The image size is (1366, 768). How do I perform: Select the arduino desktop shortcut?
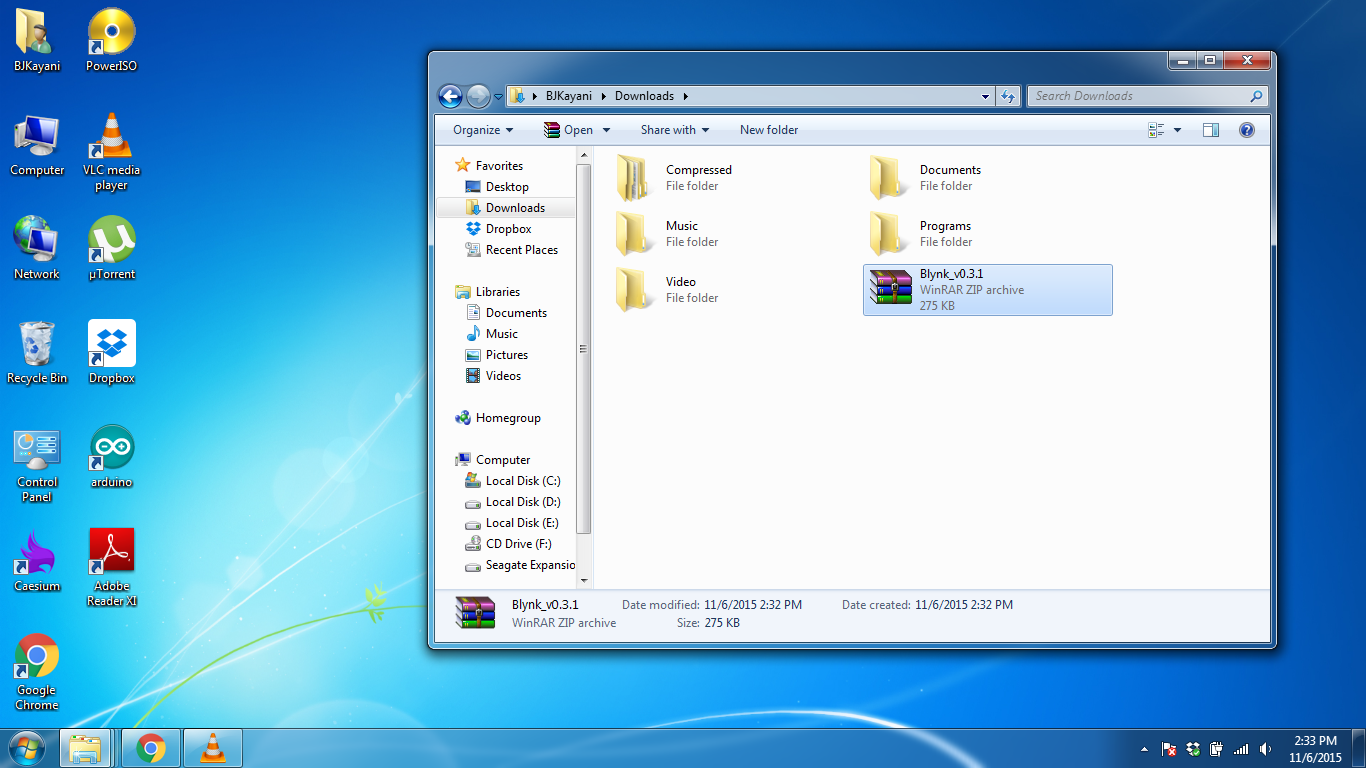(111, 457)
